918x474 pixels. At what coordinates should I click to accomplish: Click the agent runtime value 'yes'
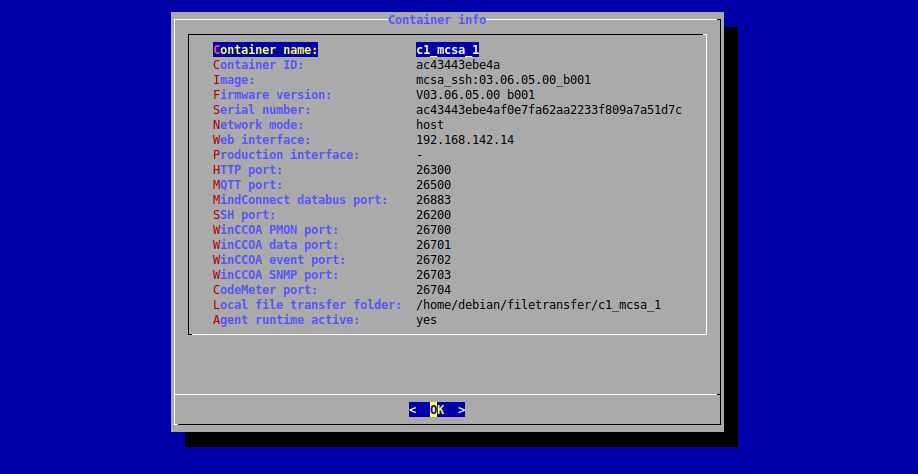[426, 320]
